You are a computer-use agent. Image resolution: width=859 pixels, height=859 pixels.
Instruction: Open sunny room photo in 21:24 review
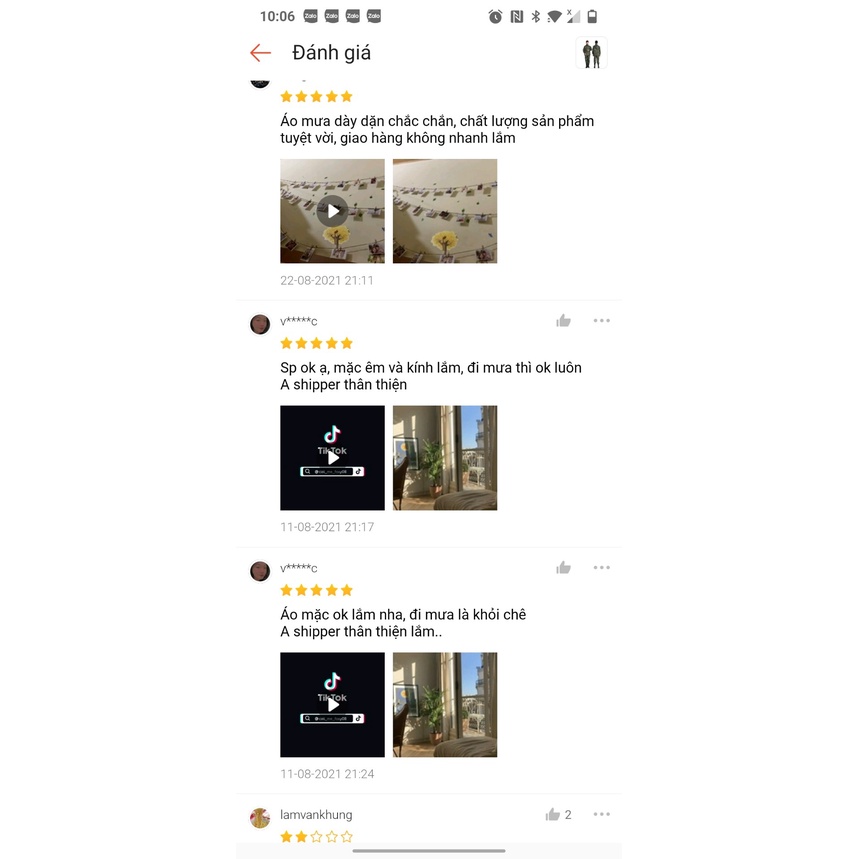coord(445,705)
